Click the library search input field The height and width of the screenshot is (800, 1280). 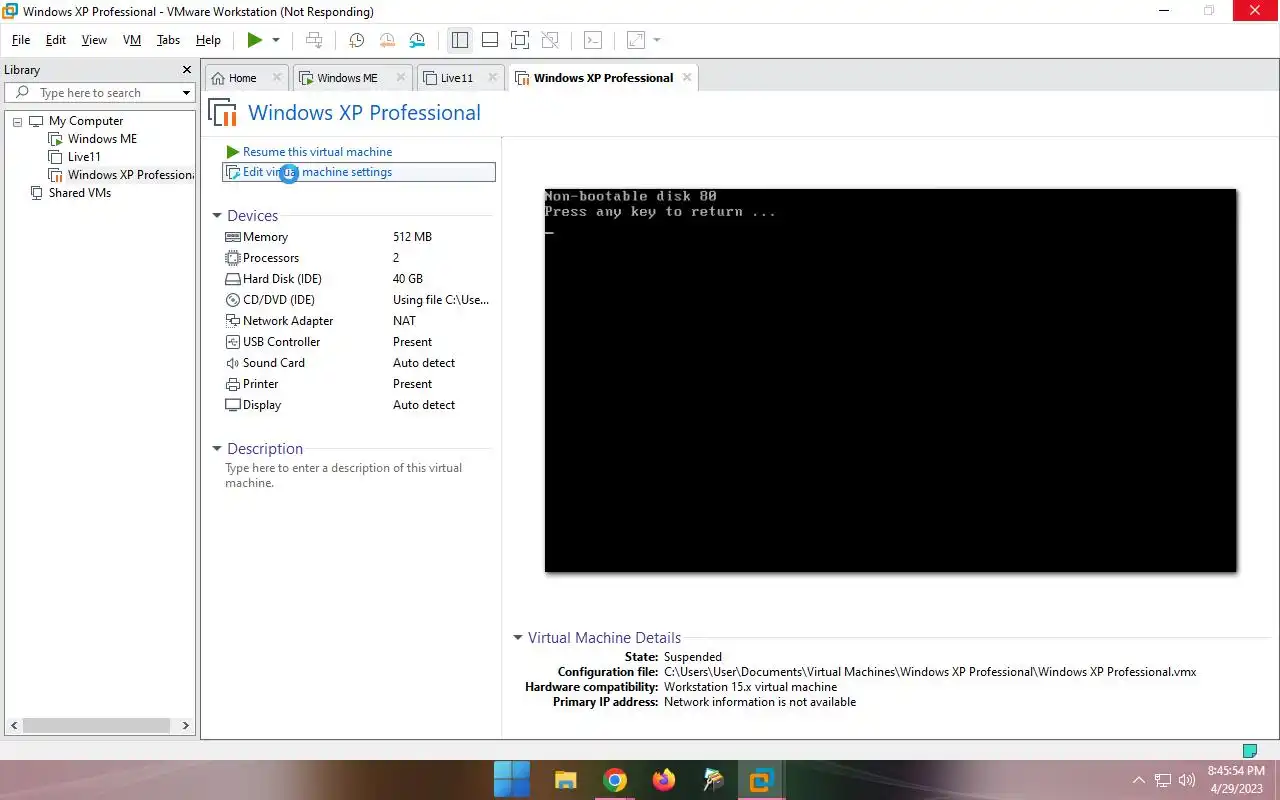pyautogui.click(x=100, y=93)
